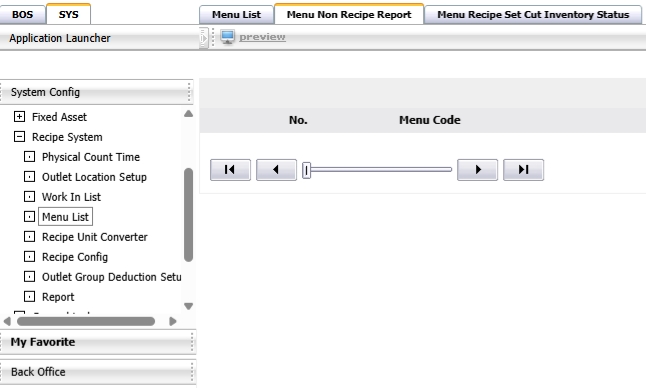Click the previous page arrow button
Viewport: 646px width, 388px height.
276,170
